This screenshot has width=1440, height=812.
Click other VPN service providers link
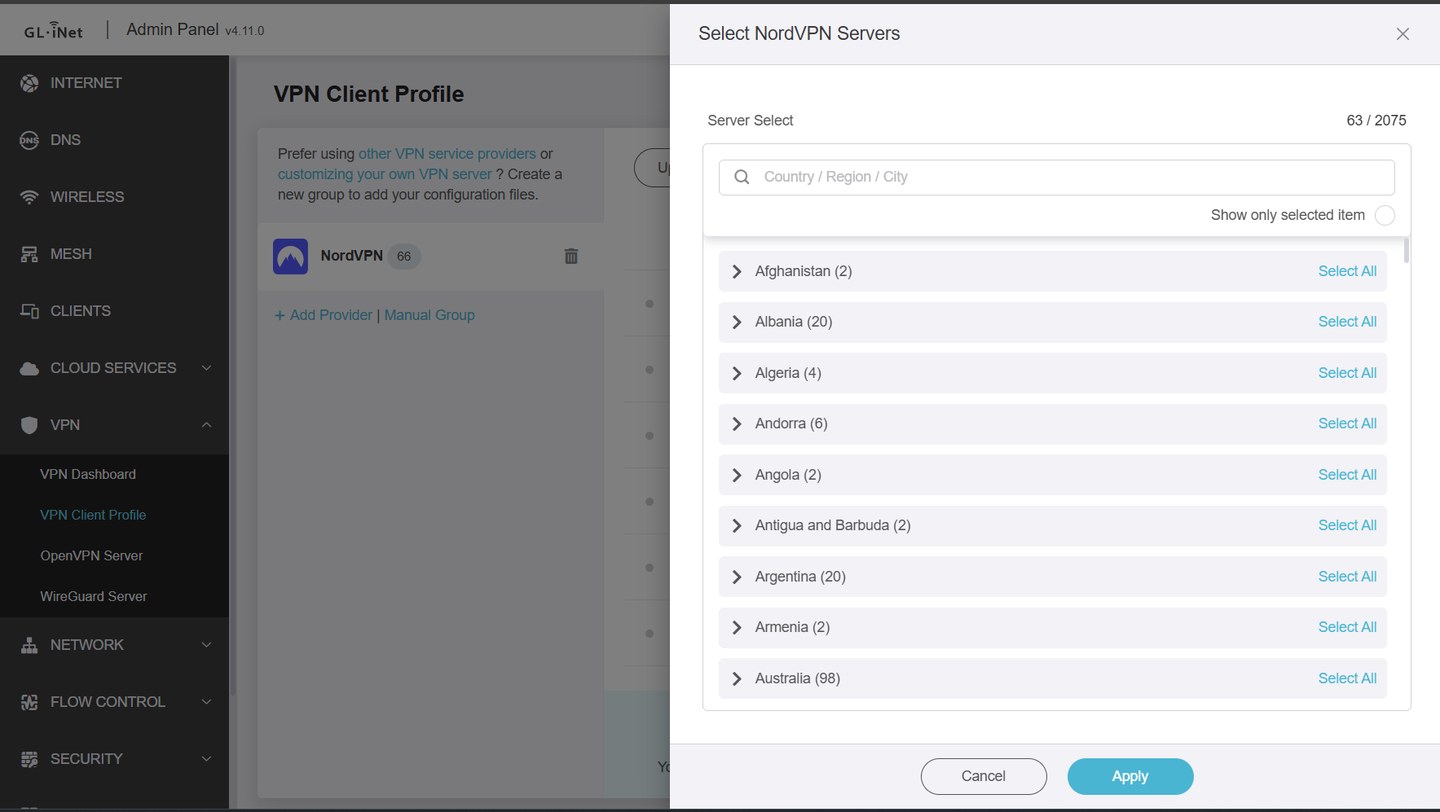[447, 154]
